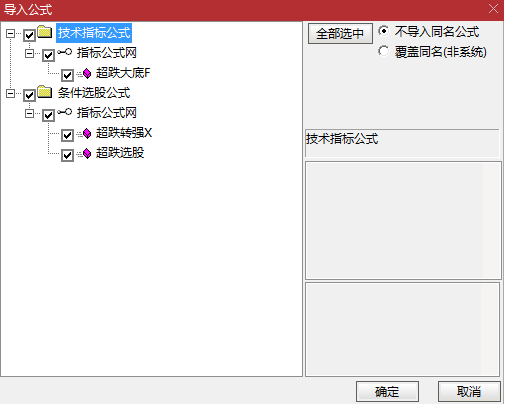Select the 覆盖同名(非系统) radio option
505x404 pixels.
click(x=383, y=51)
